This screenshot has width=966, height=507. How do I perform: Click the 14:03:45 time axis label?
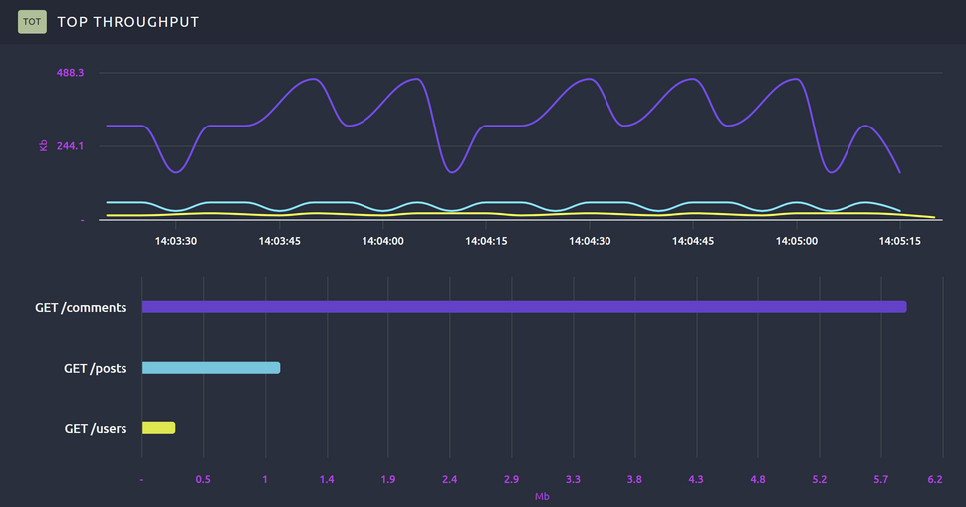[x=279, y=241]
